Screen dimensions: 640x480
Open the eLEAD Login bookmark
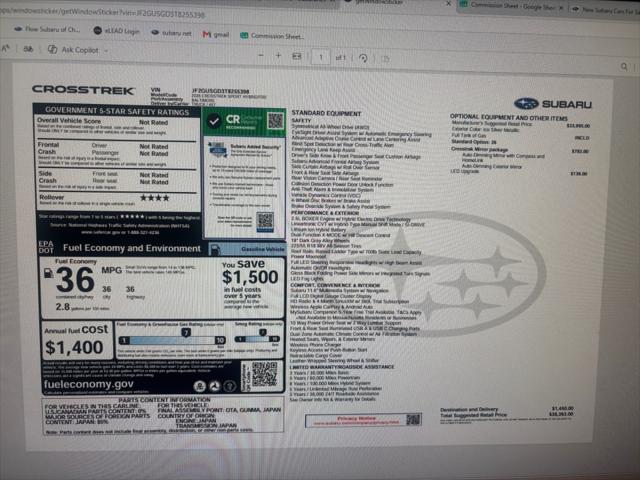(116, 31)
